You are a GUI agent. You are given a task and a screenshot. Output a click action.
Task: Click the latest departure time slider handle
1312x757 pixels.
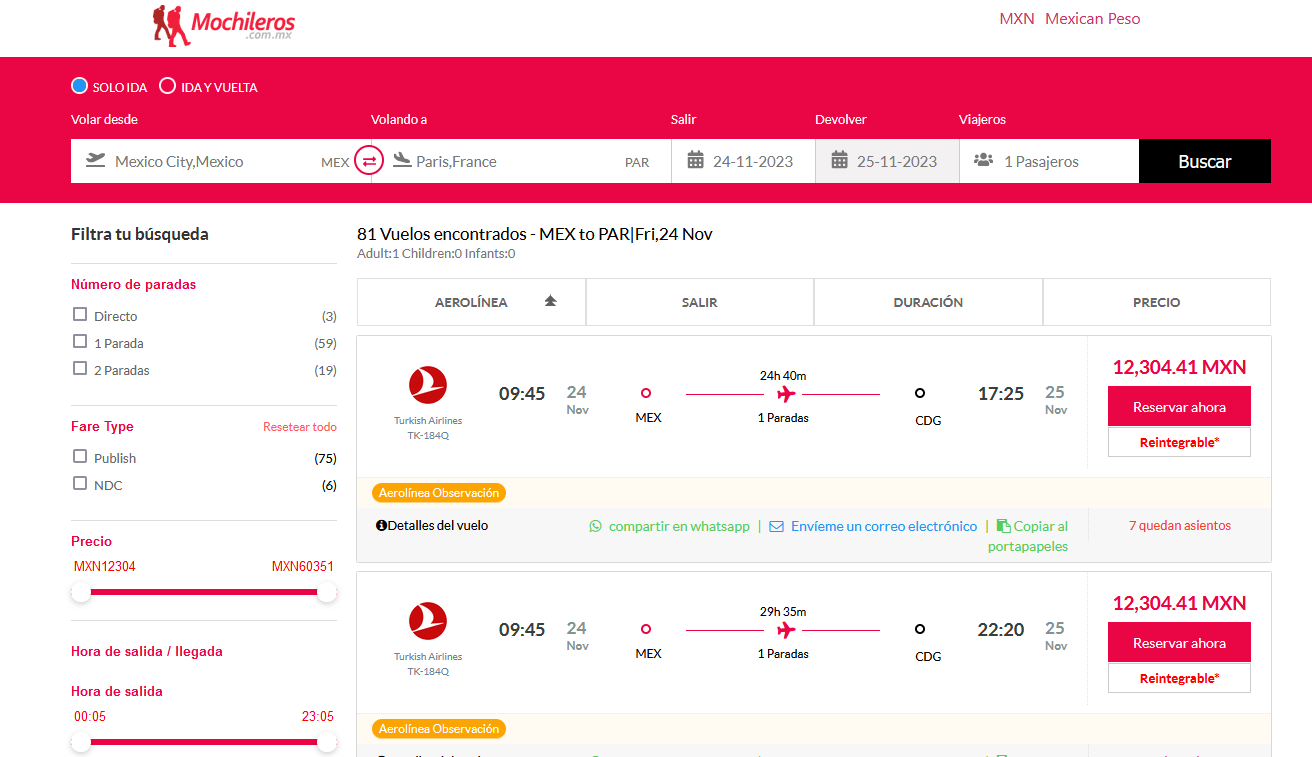point(326,742)
